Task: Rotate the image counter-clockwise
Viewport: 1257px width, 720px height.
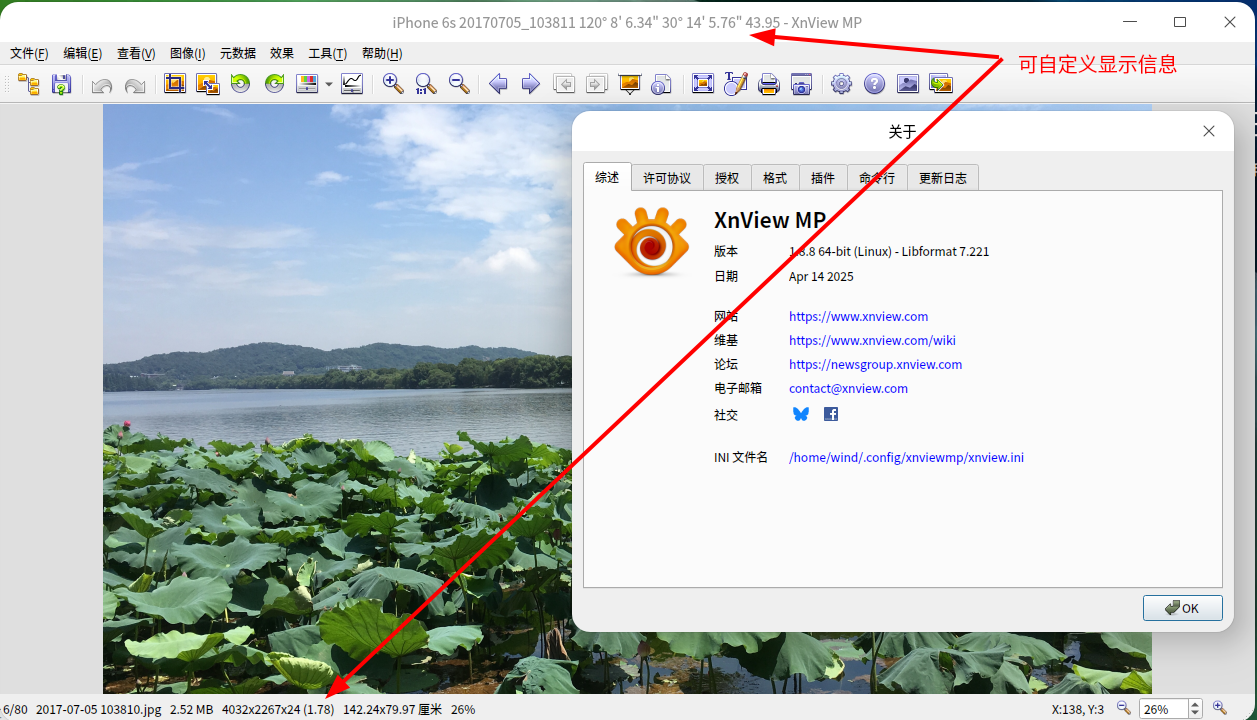Action: pyautogui.click(x=241, y=84)
